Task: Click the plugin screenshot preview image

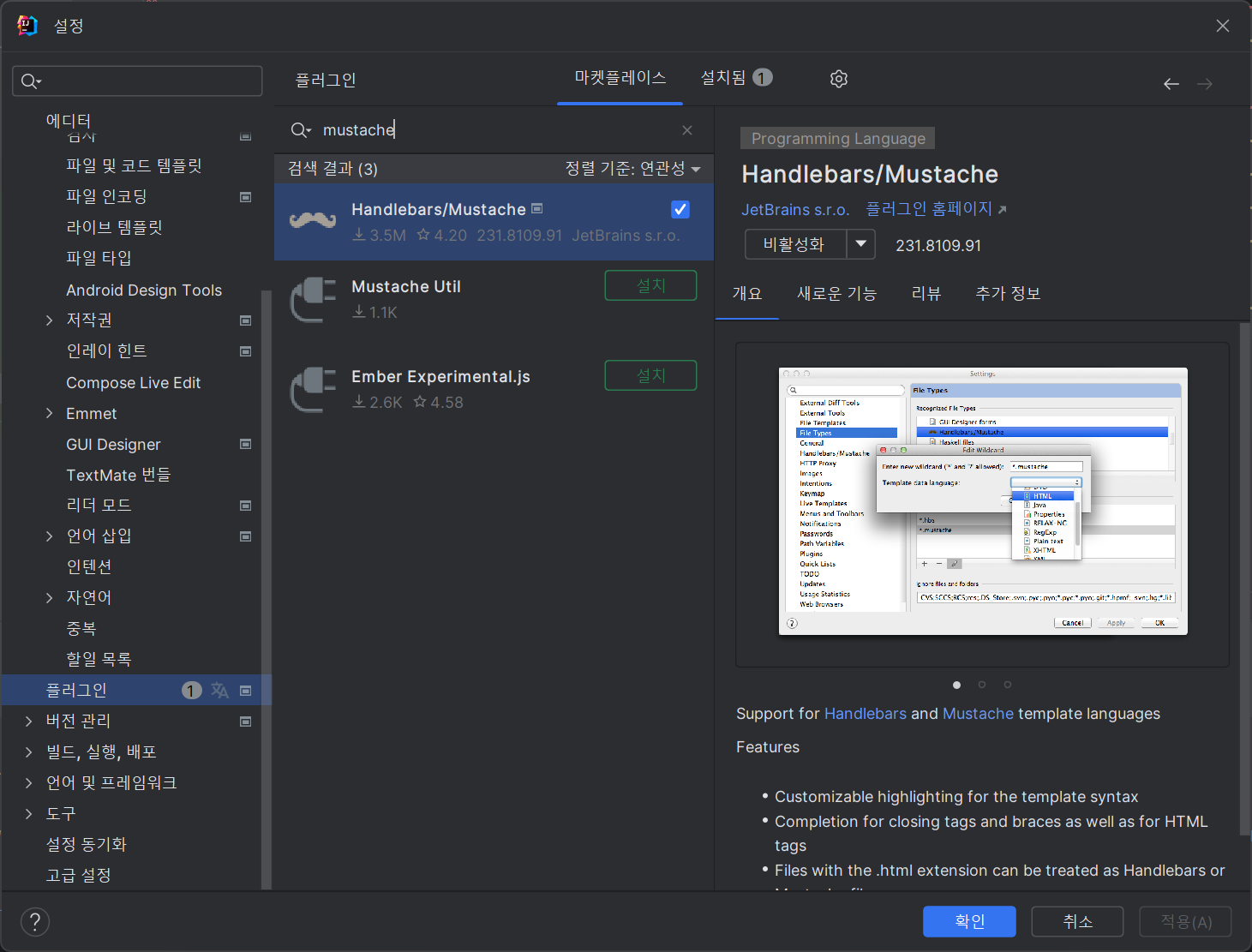Action: 983,501
